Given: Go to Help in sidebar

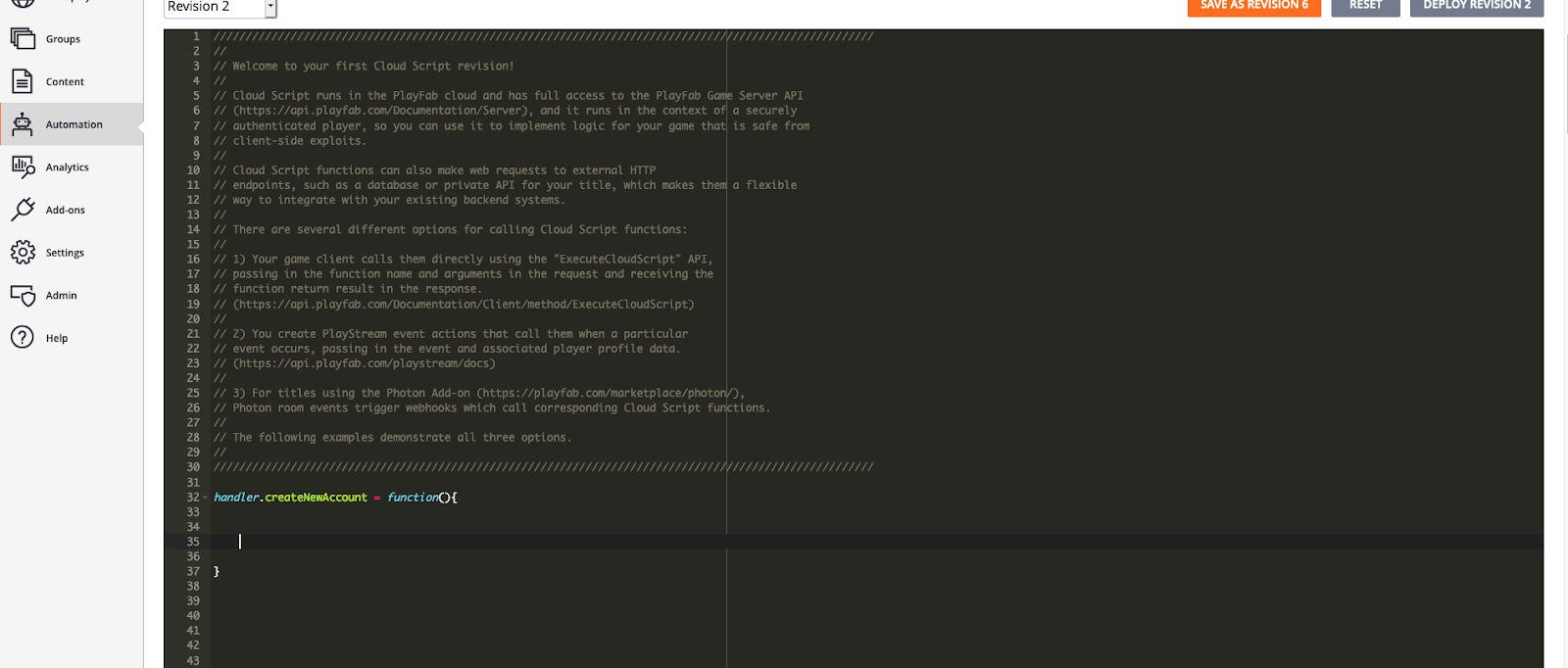Looking at the screenshot, I should (57, 339).
